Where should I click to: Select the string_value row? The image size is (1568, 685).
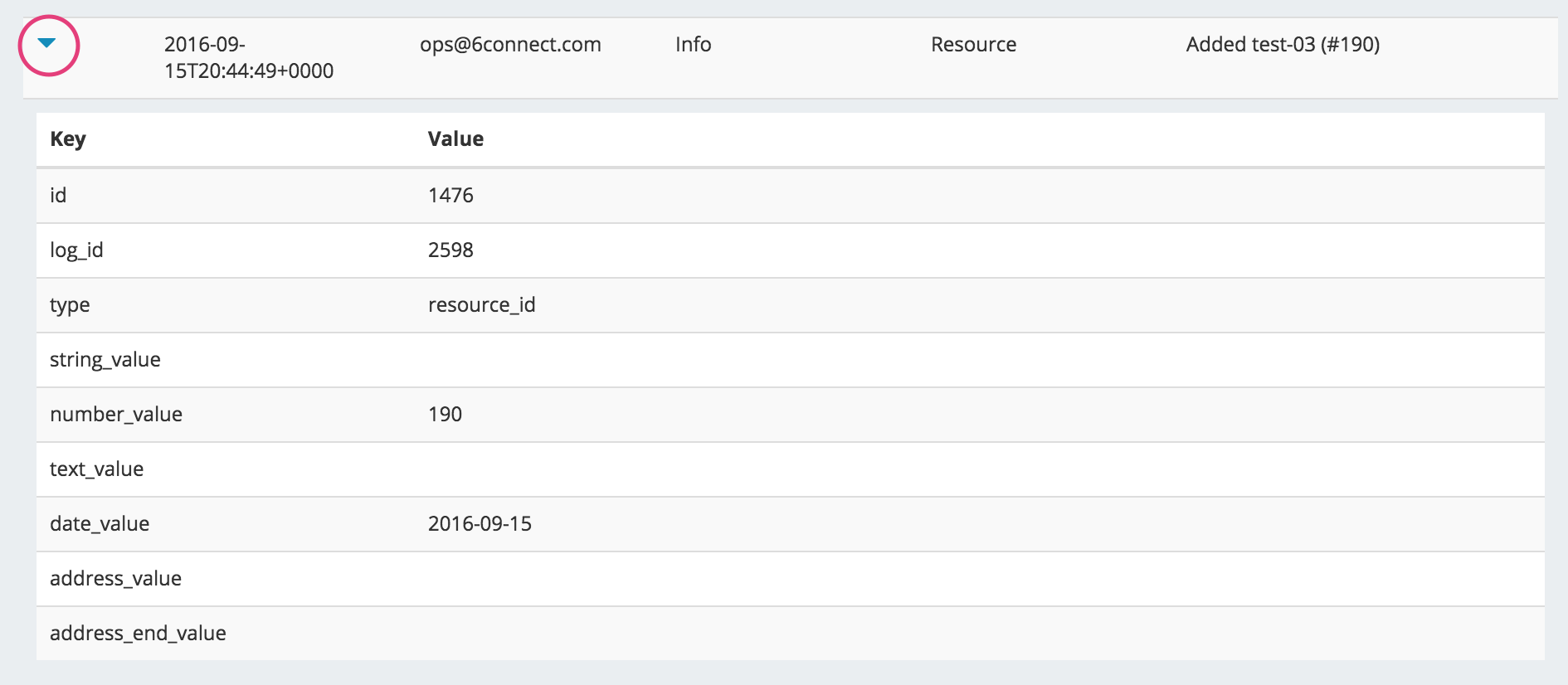click(105, 360)
